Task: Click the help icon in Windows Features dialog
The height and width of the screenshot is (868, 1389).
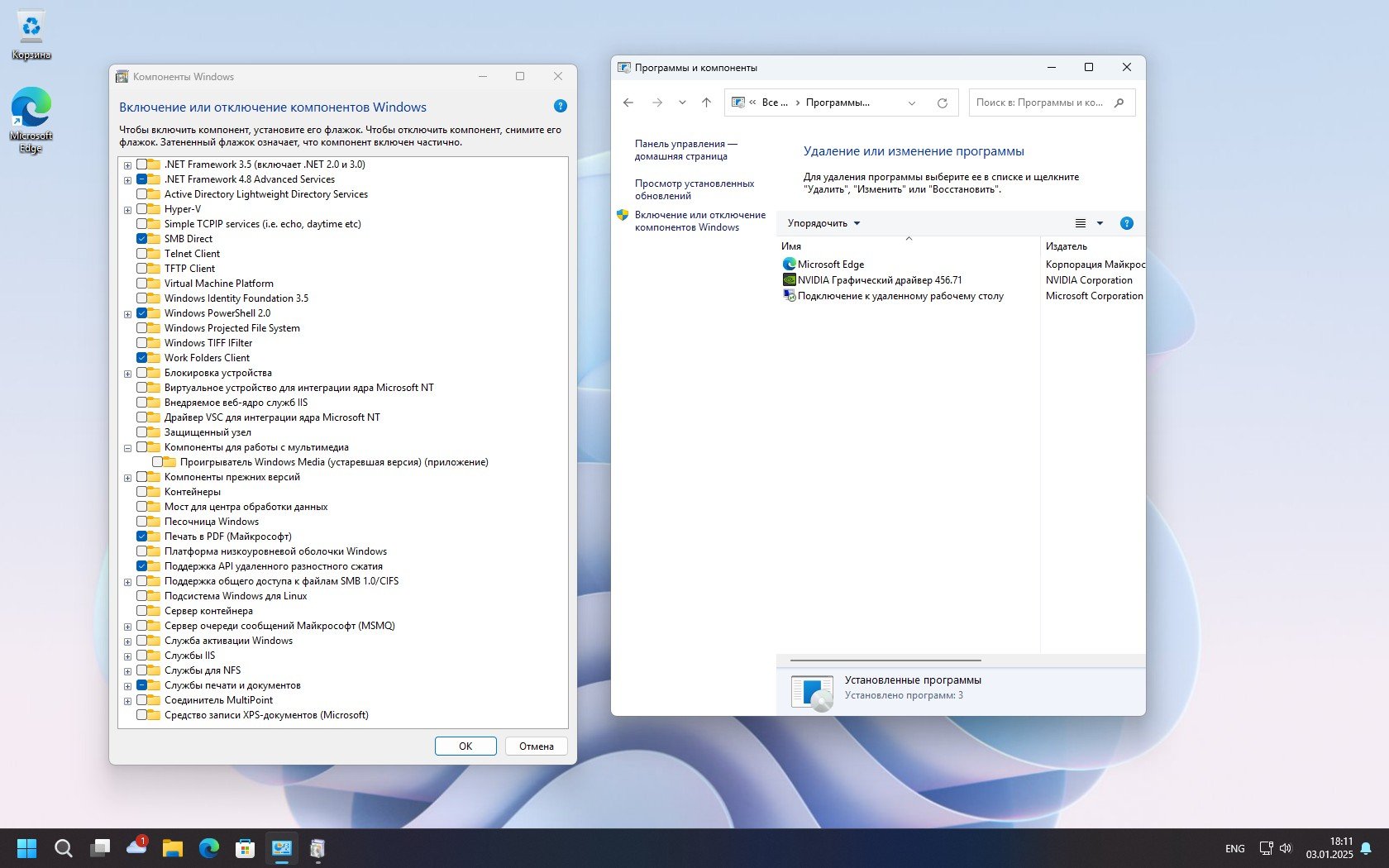Action: click(560, 106)
